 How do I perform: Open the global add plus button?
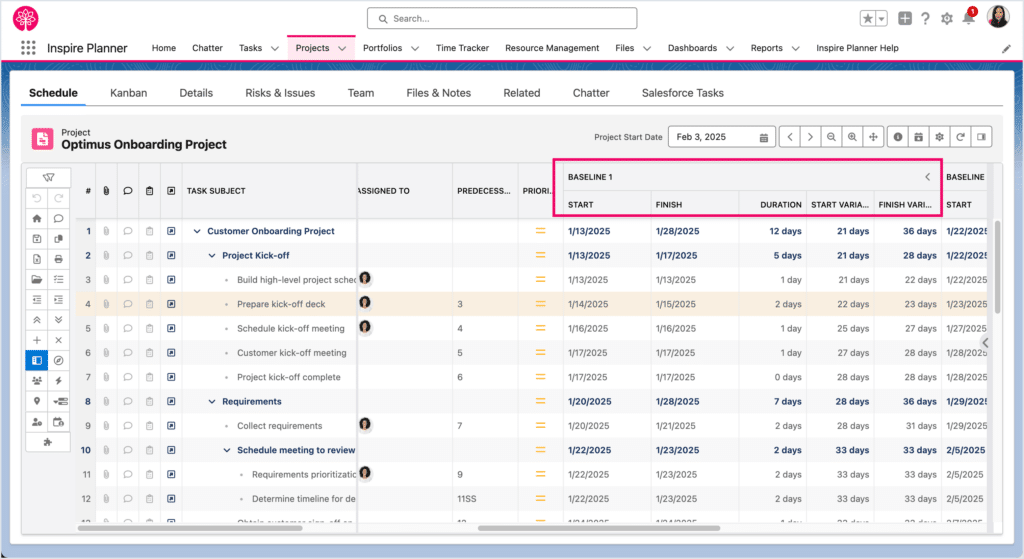coord(904,18)
